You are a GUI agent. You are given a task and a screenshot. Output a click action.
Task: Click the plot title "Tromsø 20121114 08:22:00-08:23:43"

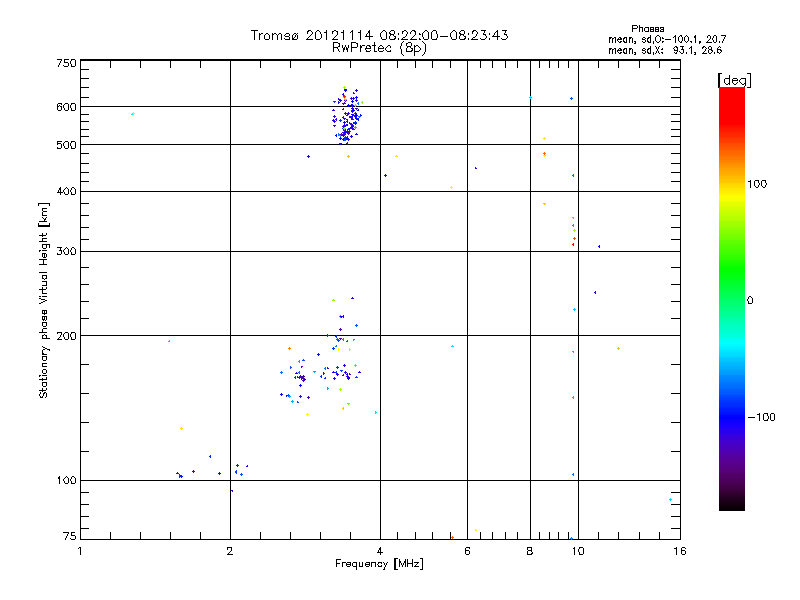(x=379, y=35)
